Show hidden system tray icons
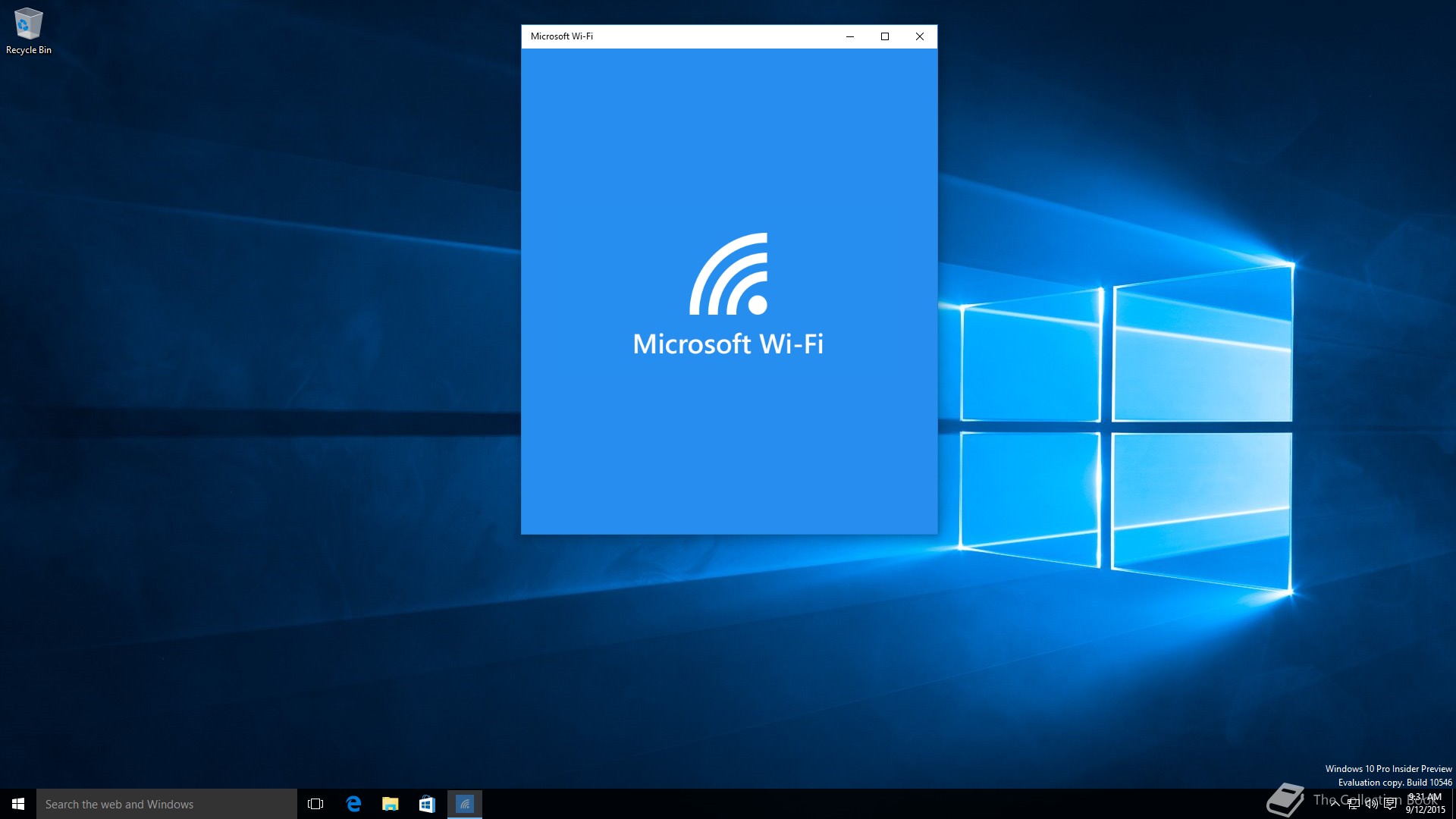This screenshot has height=819, width=1456. 1335,804
